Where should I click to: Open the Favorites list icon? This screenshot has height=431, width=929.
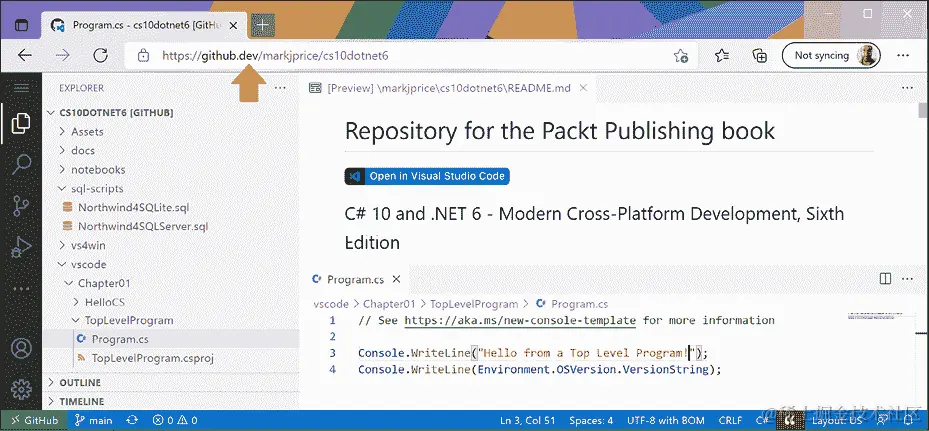722,56
